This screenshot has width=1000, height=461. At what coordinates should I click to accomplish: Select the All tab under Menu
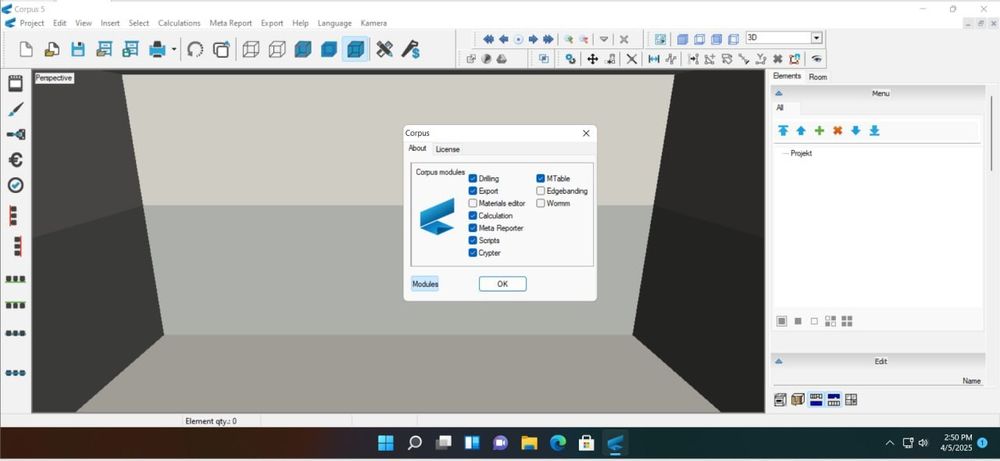click(780, 108)
